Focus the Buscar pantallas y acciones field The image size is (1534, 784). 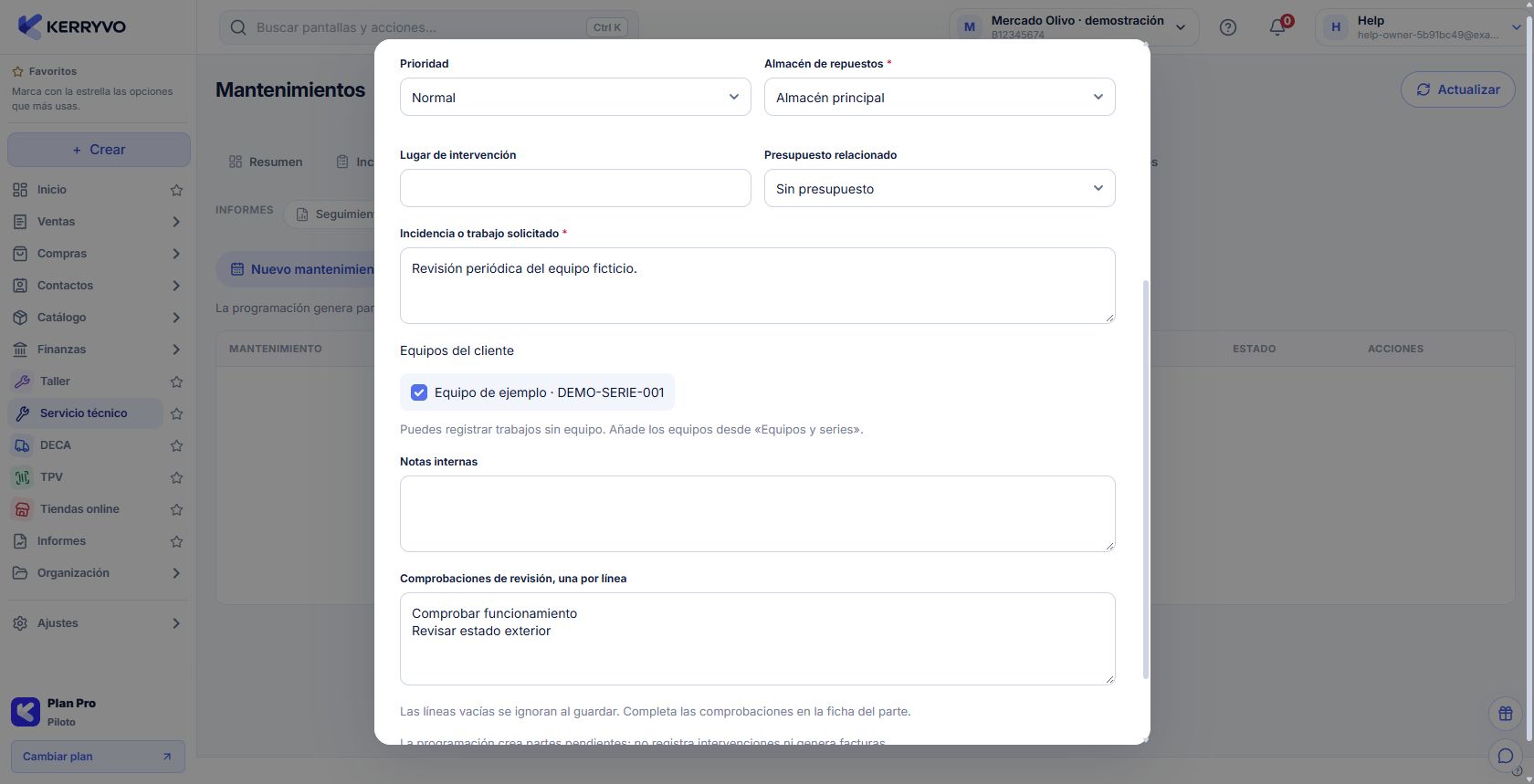coord(429,27)
